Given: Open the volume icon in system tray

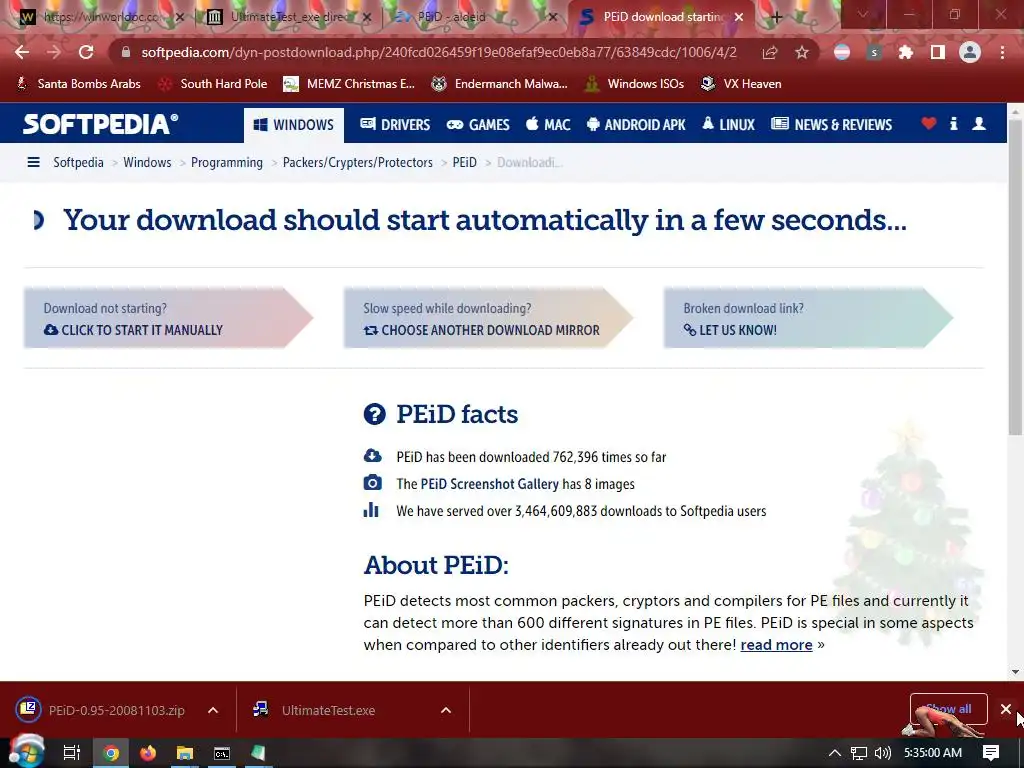Looking at the screenshot, I should [x=882, y=753].
